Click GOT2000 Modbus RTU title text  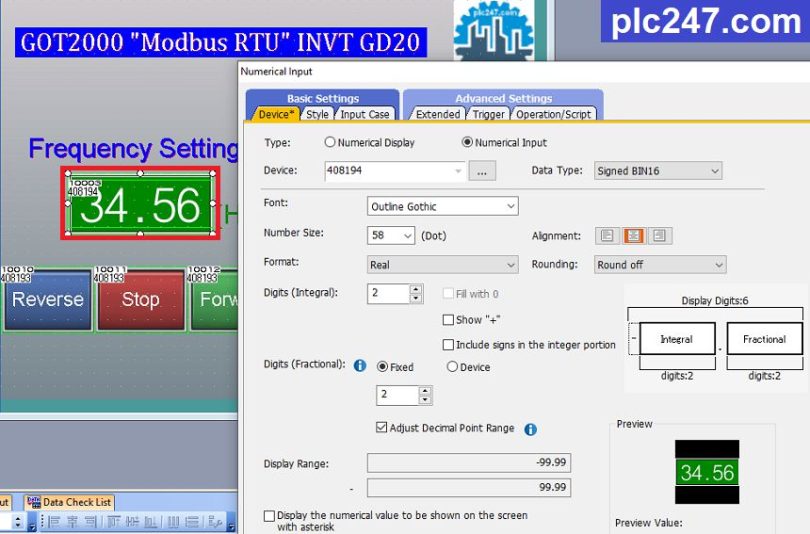pyautogui.click(x=221, y=42)
